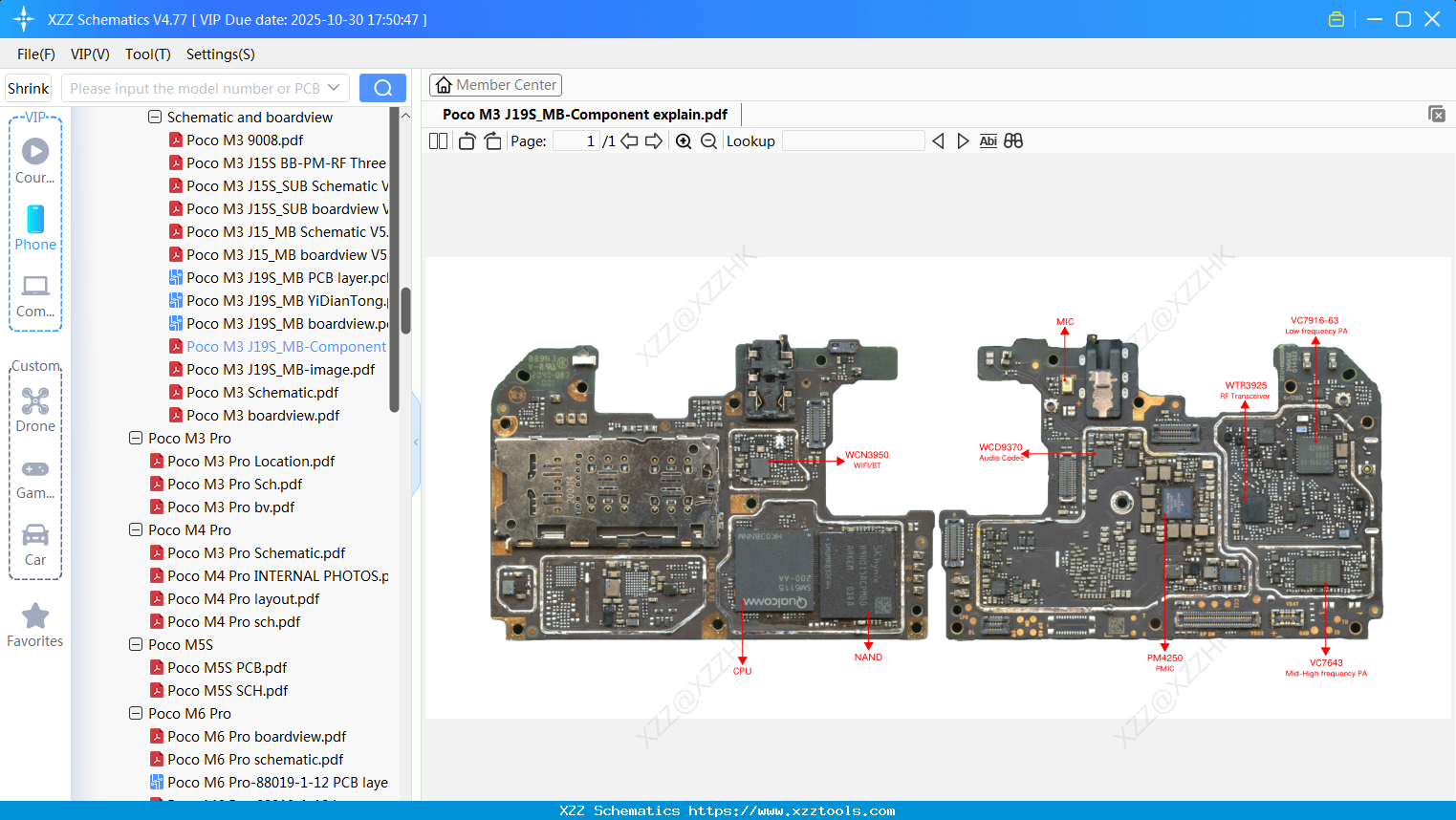Toggle whole-word matching with the binoculars icon

click(1013, 140)
